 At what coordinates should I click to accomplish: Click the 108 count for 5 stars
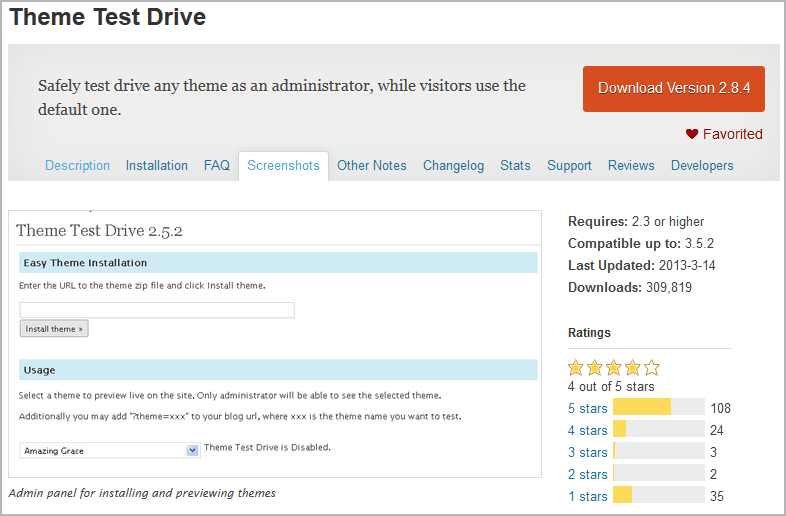coord(720,408)
